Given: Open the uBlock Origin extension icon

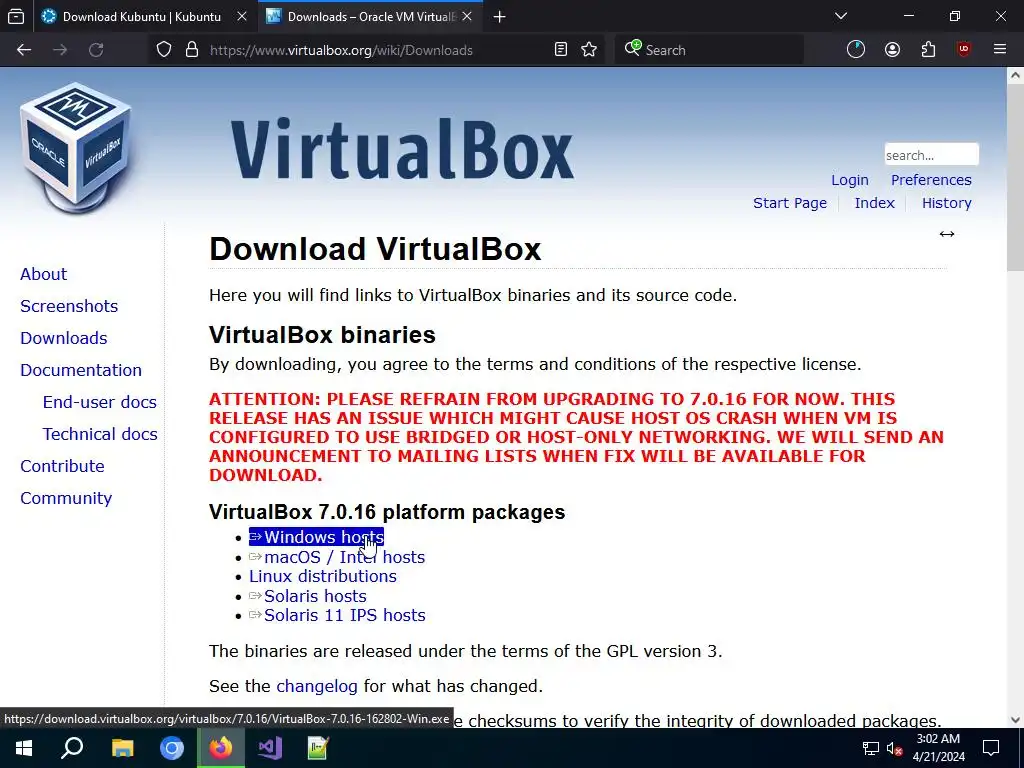Looking at the screenshot, I should tap(964, 50).
